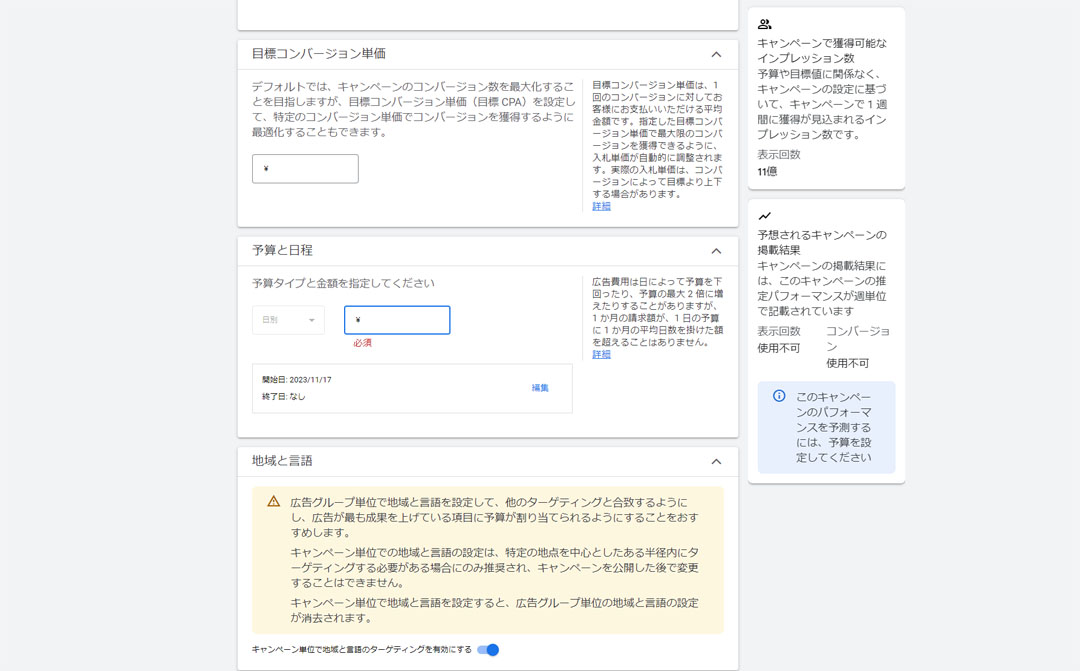Focus the required budget amount field
The image size is (1080, 671).
tap(397, 320)
